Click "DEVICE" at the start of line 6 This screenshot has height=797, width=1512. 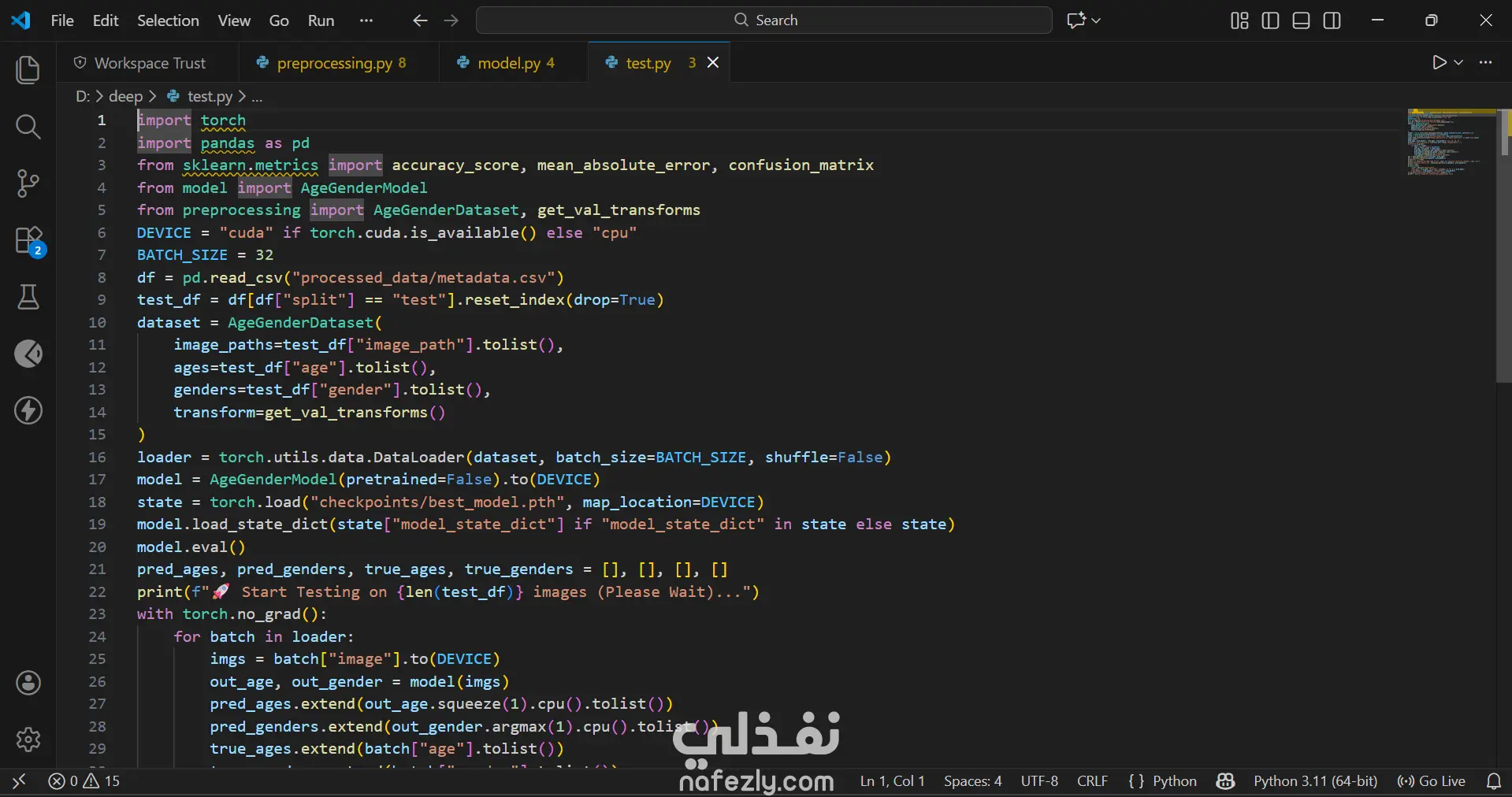point(164,233)
